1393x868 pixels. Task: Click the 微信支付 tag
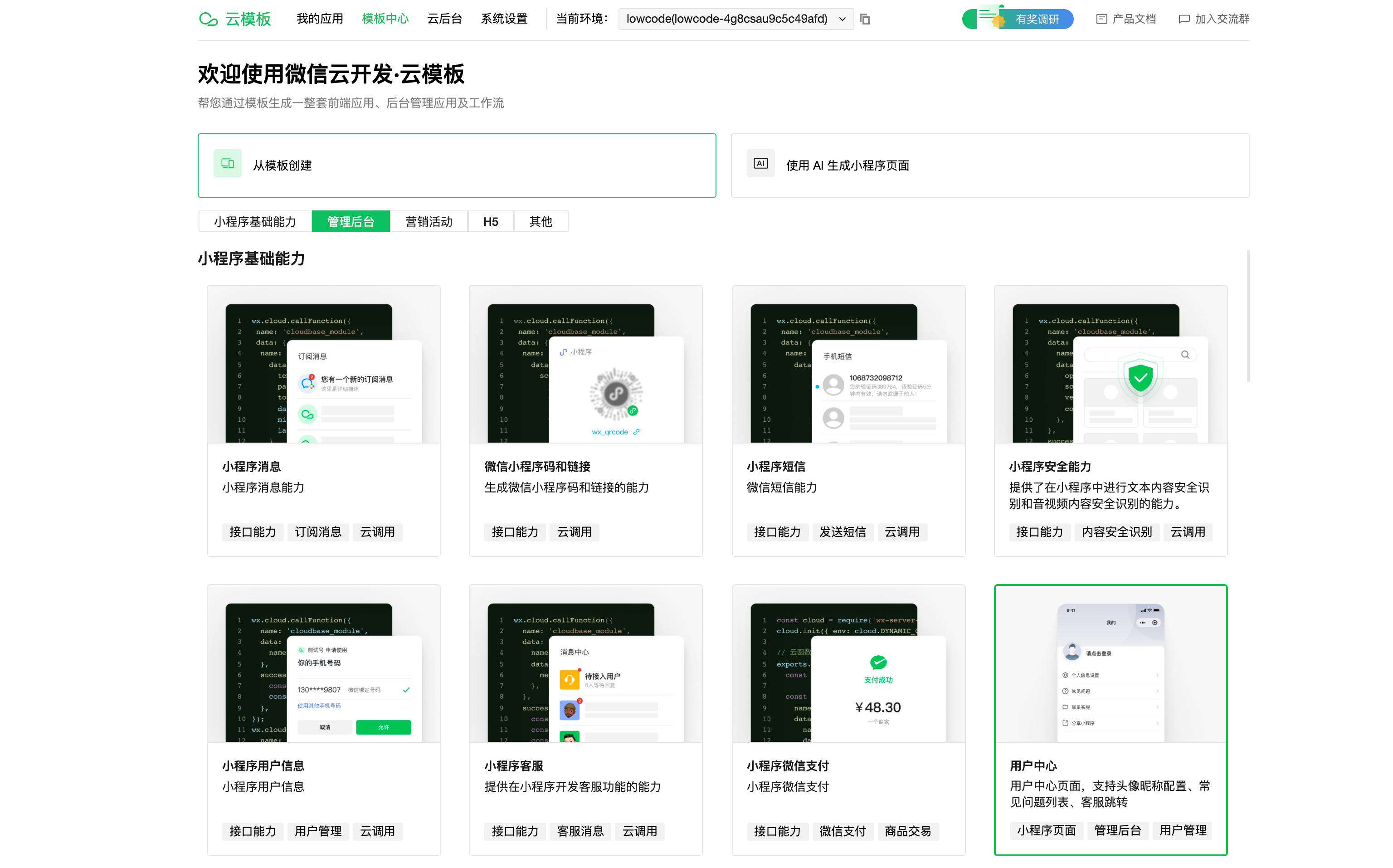(x=843, y=831)
